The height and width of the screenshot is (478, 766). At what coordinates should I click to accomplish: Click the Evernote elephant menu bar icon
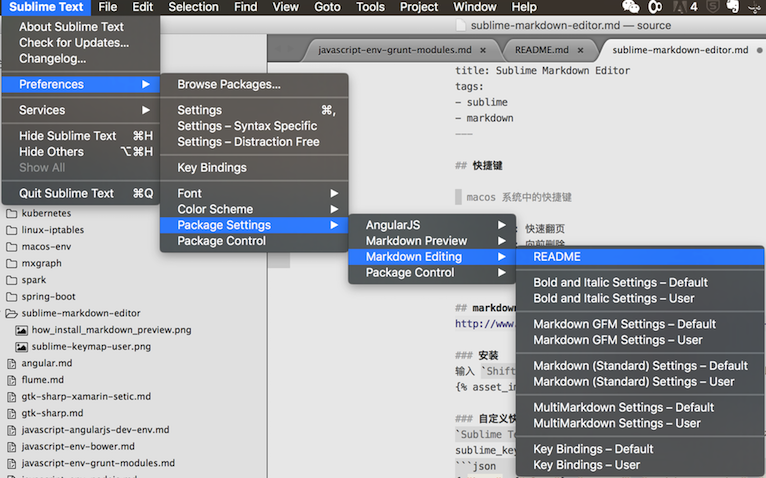pos(732,7)
